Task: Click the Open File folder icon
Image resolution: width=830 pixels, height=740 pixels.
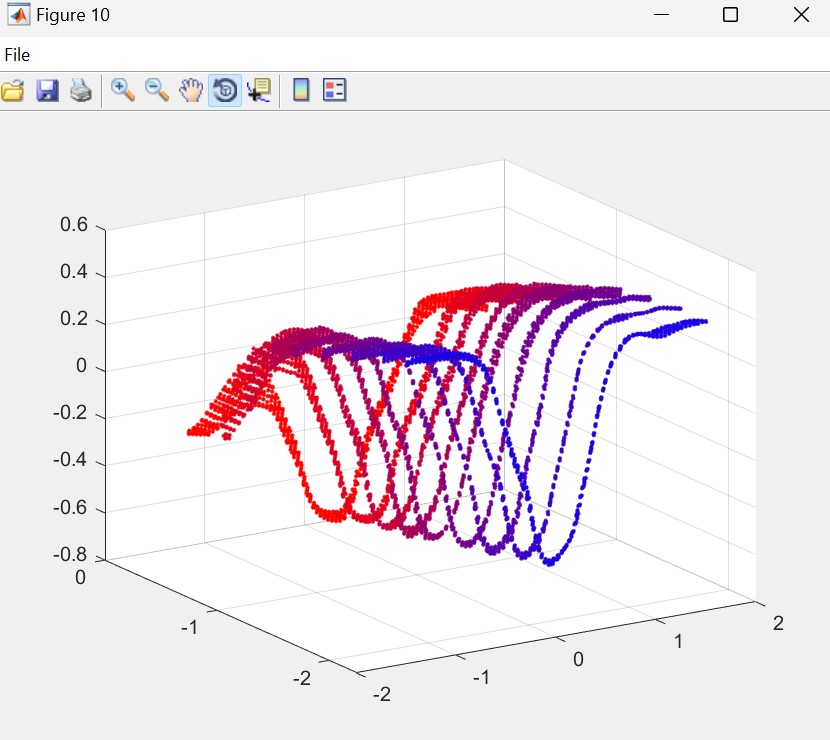Action: tap(13, 91)
